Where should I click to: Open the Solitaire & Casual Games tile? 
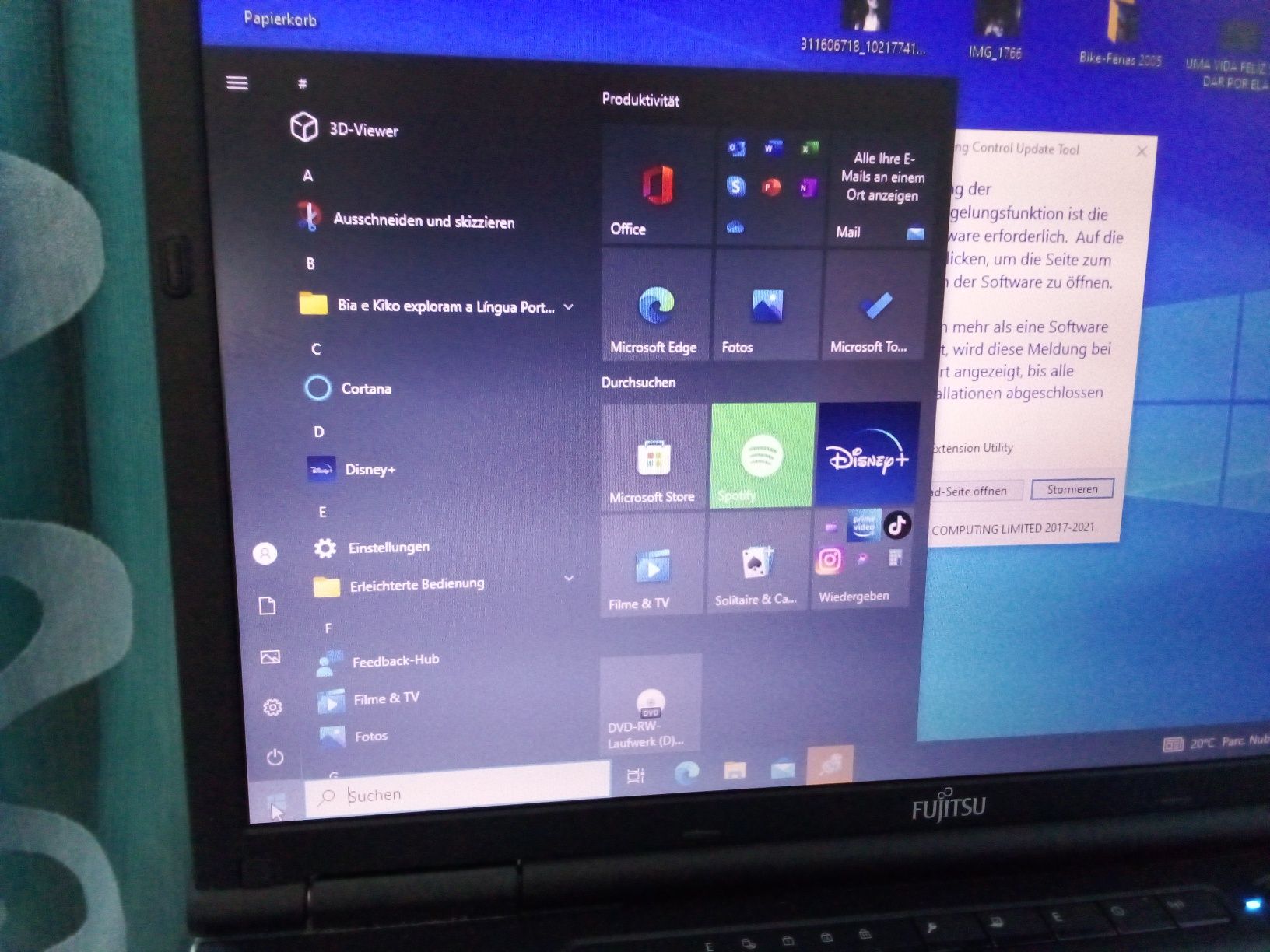click(x=758, y=562)
